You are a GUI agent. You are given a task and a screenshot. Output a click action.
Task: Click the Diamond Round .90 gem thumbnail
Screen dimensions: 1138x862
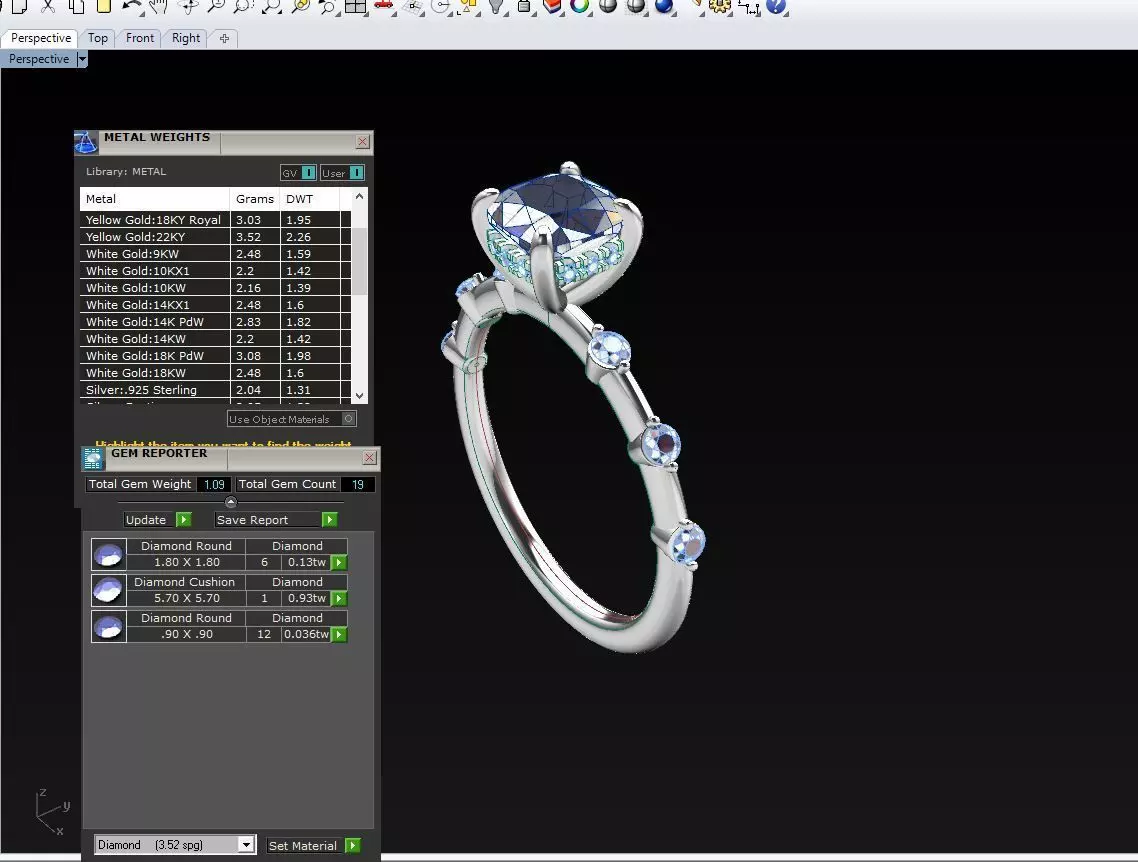[x=109, y=627]
